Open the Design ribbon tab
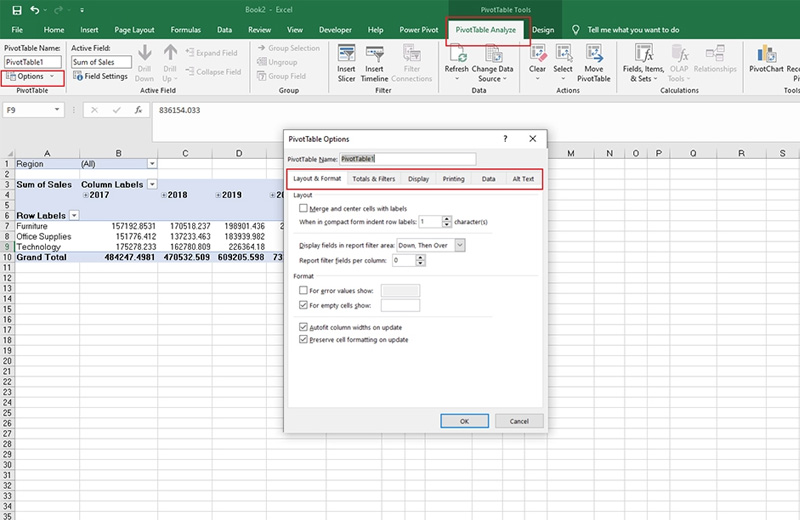Viewport: 800px width, 520px height. click(543, 30)
